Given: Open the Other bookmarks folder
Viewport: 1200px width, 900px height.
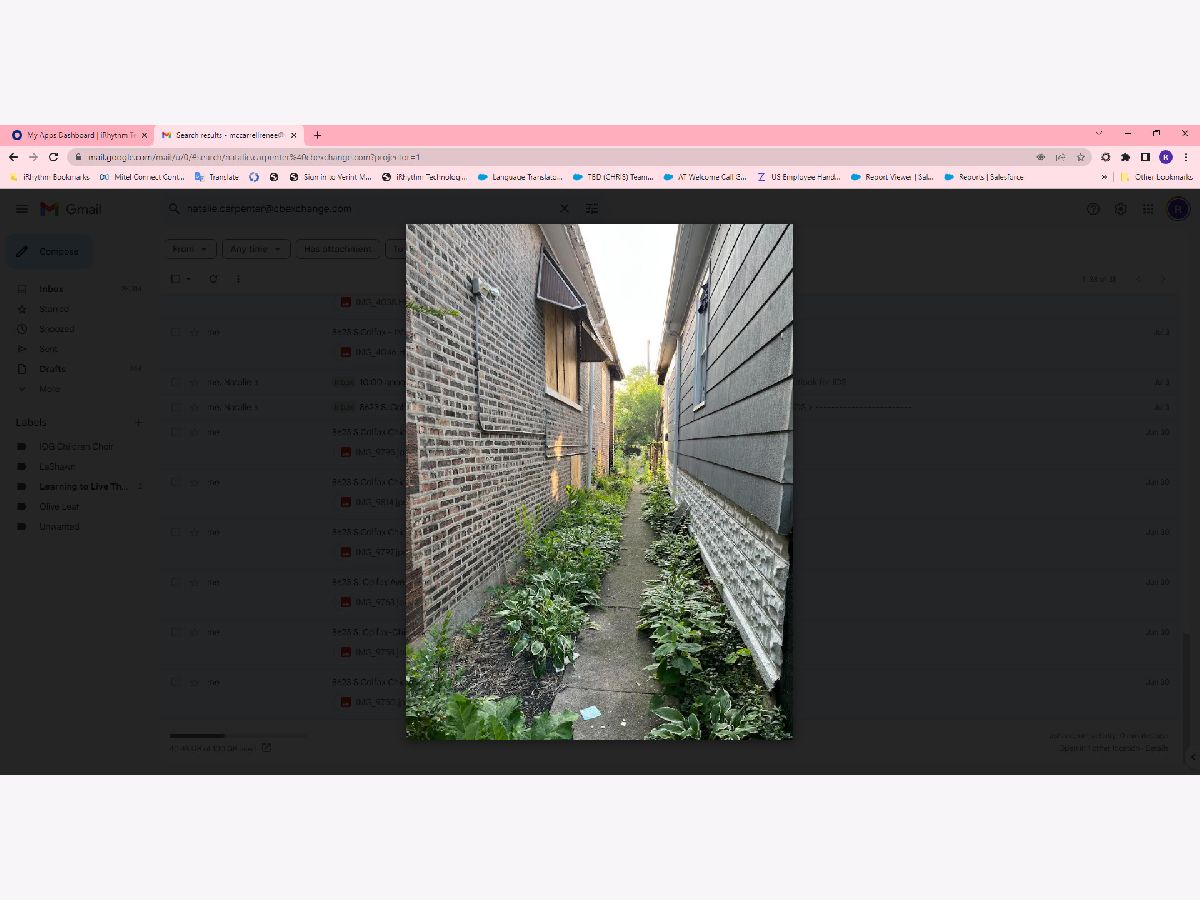Looking at the screenshot, I should tap(1156, 177).
